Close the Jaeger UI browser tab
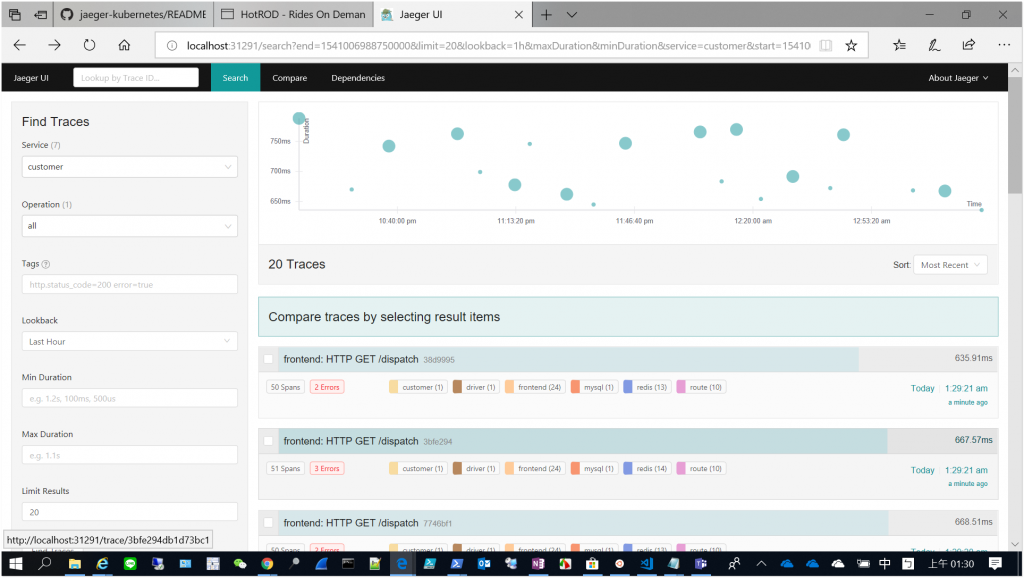1024x578 pixels. click(519, 14)
